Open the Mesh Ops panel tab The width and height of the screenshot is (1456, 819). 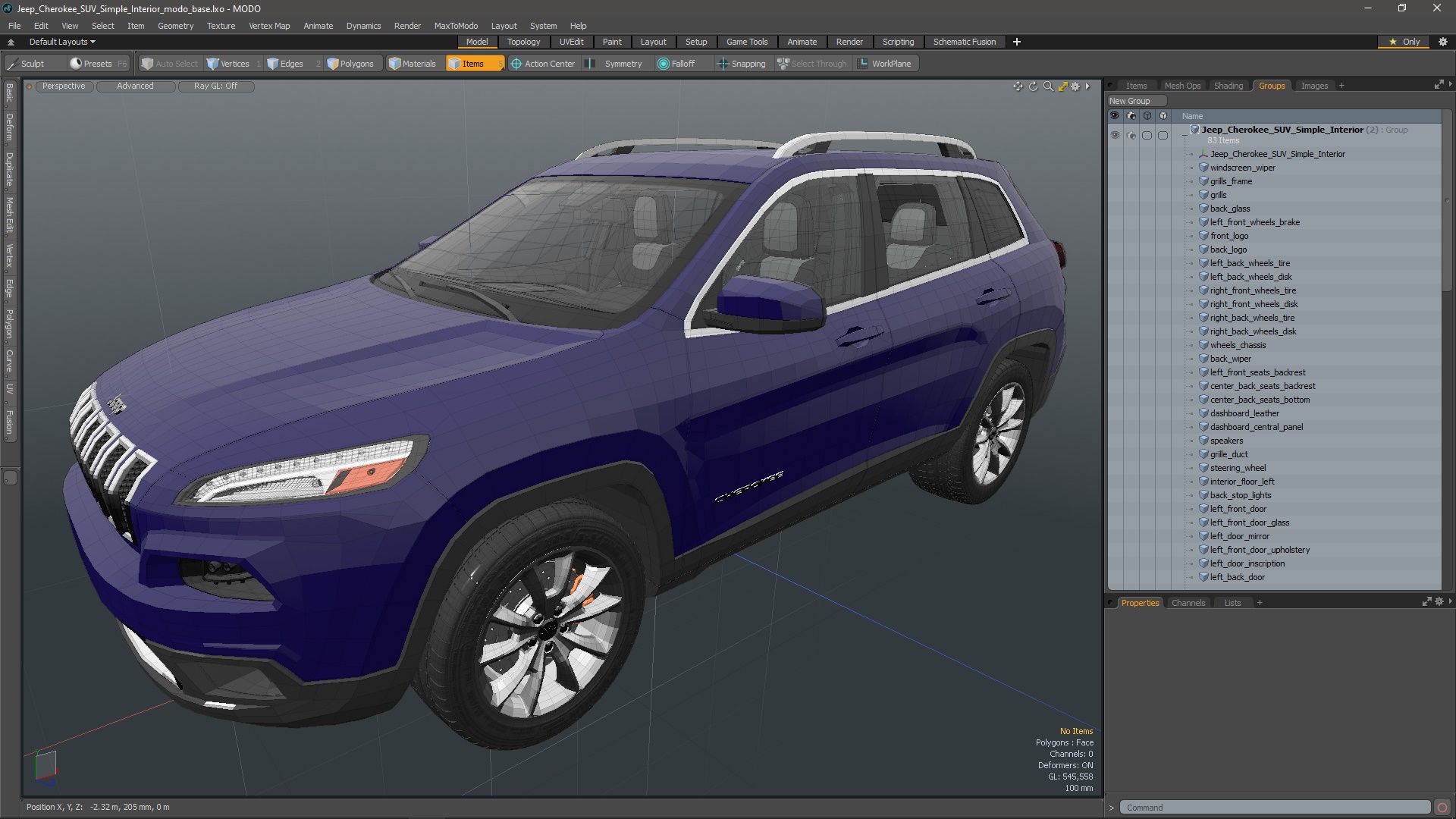1182,86
